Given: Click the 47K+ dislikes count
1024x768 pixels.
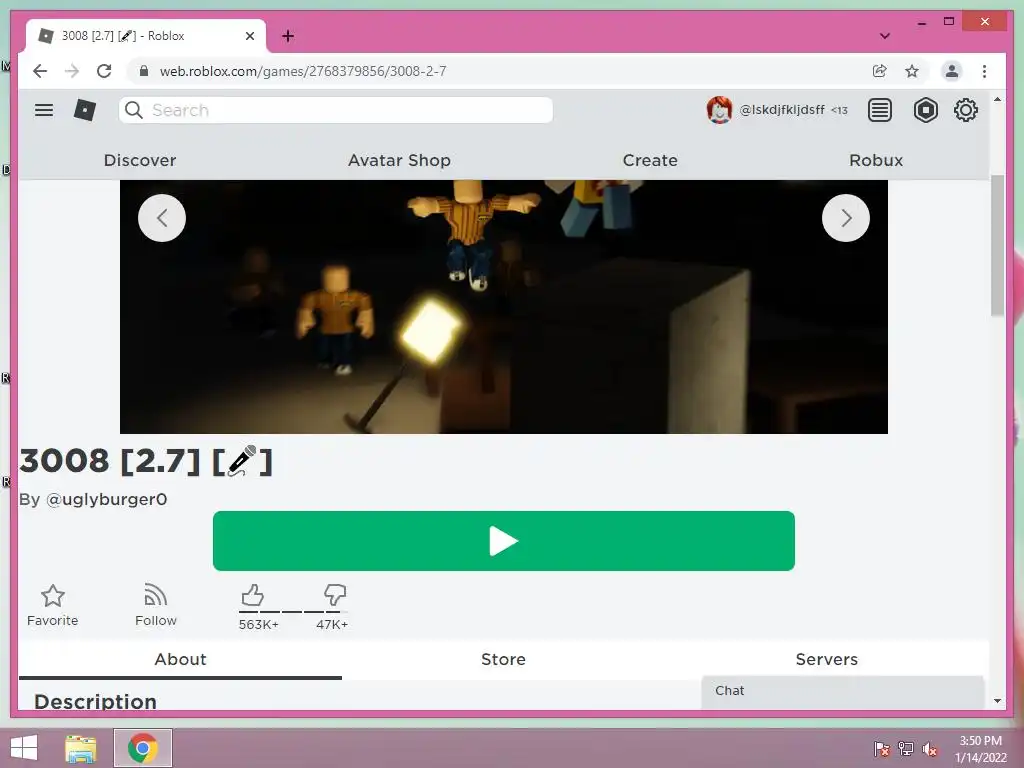Looking at the screenshot, I should click(x=332, y=624).
